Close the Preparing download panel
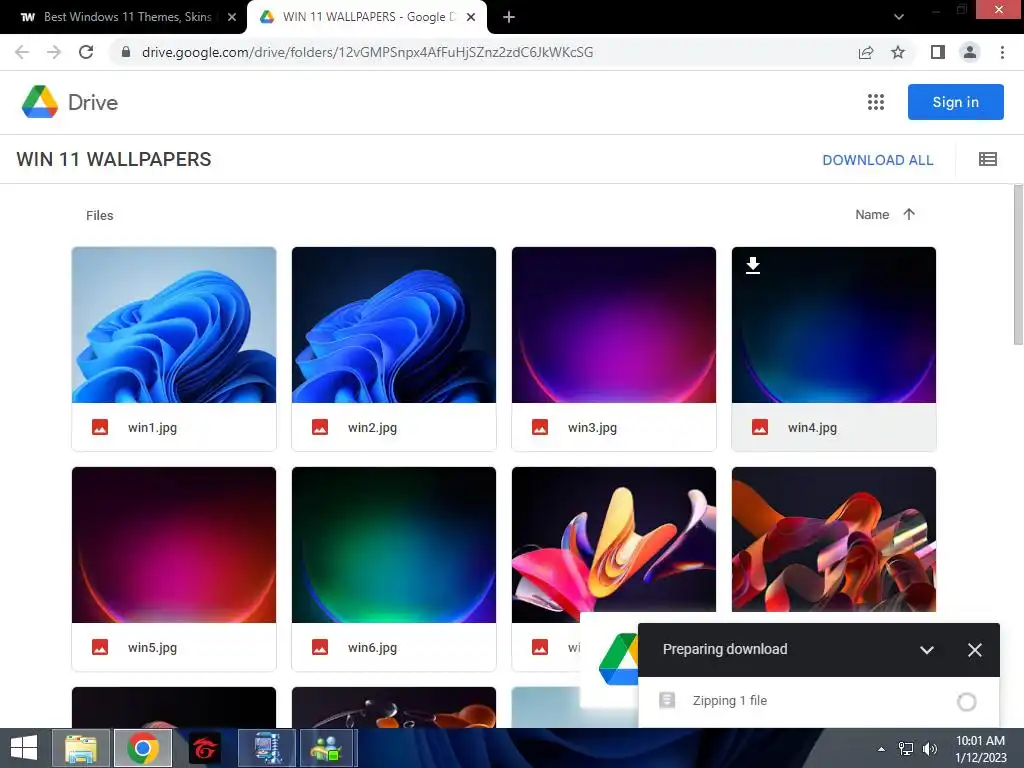The height and width of the screenshot is (768, 1024). pos(975,650)
